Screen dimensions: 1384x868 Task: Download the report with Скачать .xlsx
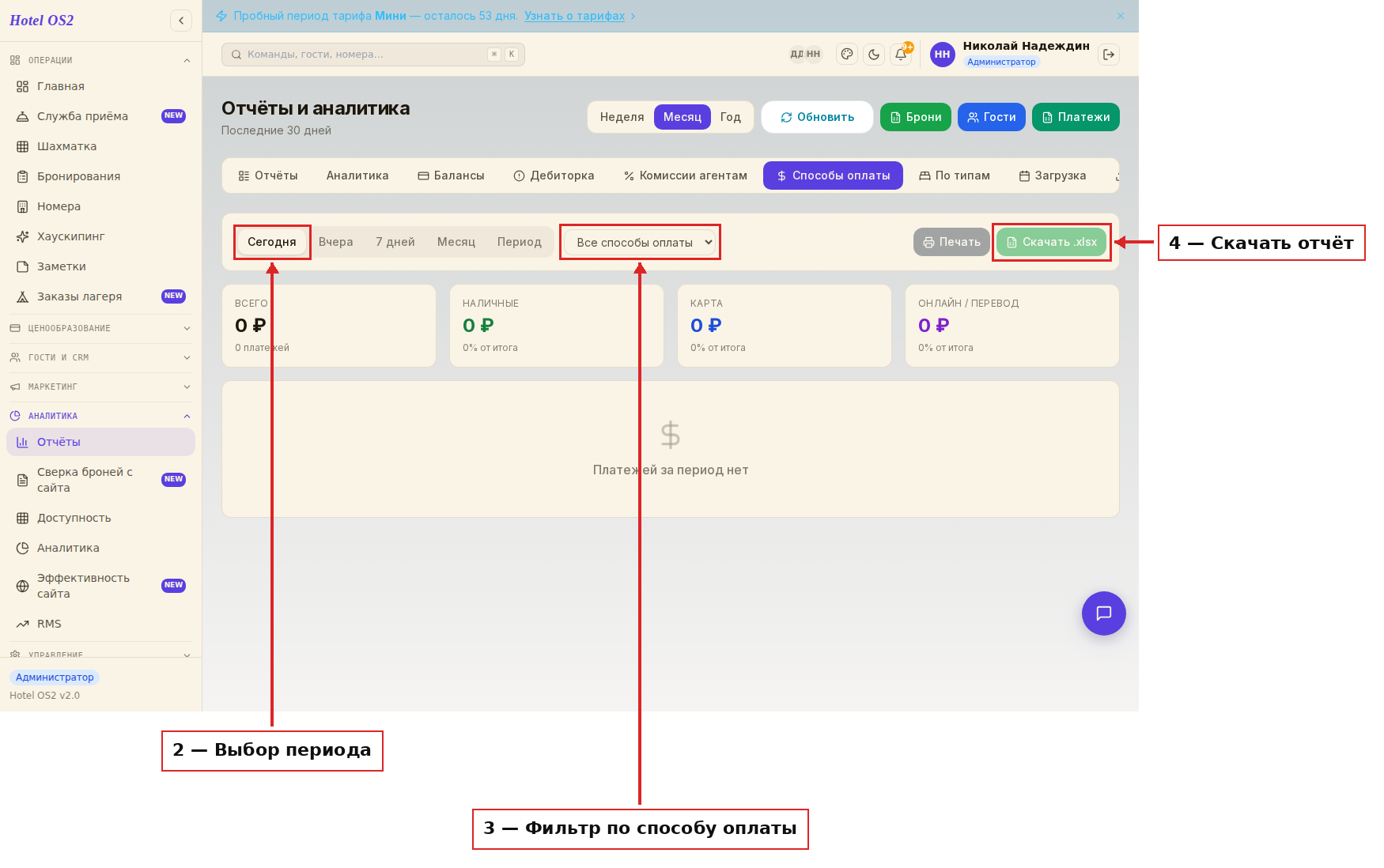click(x=1051, y=242)
